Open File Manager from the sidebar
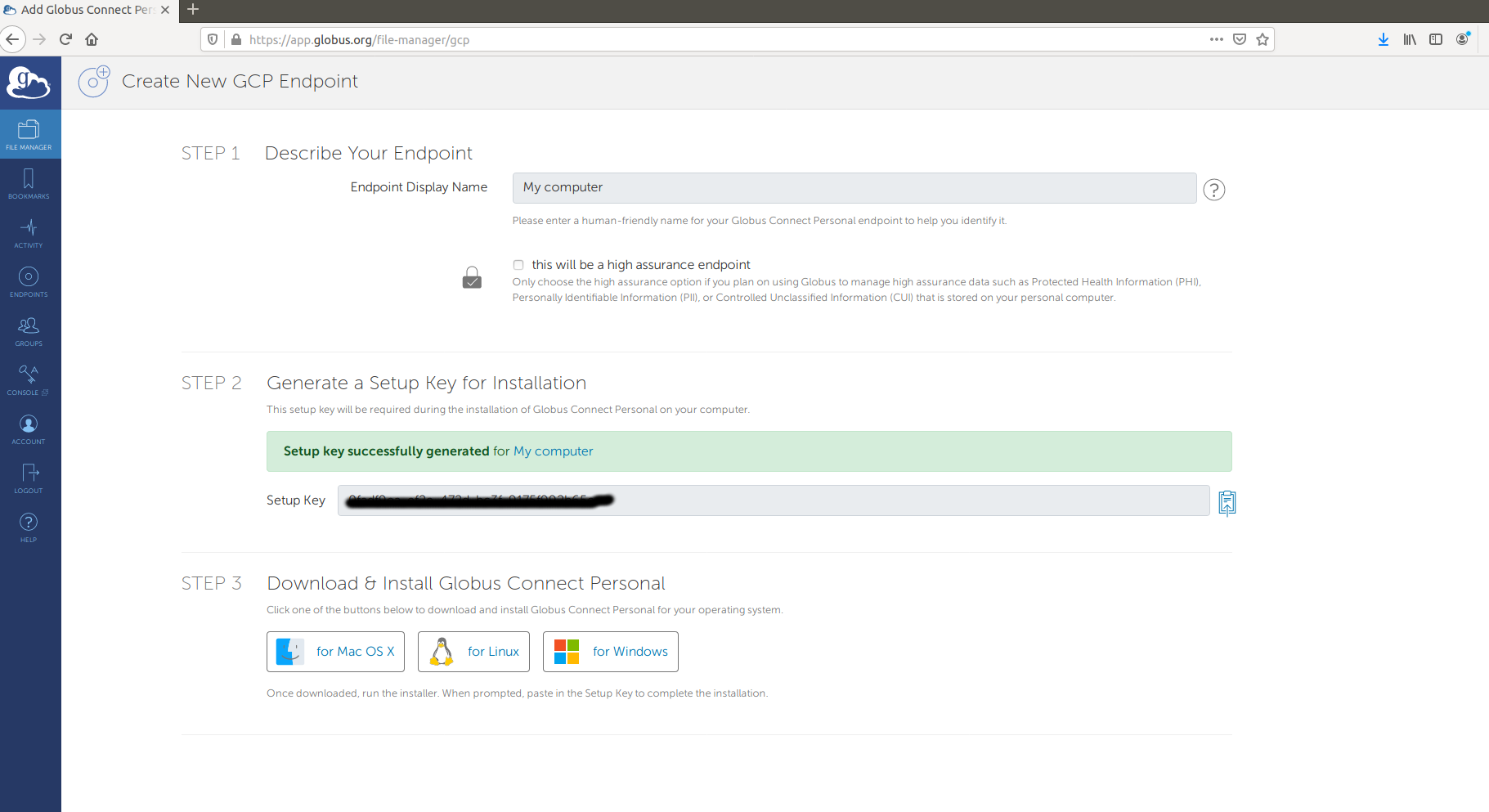Image resolution: width=1489 pixels, height=812 pixels. 29,133
